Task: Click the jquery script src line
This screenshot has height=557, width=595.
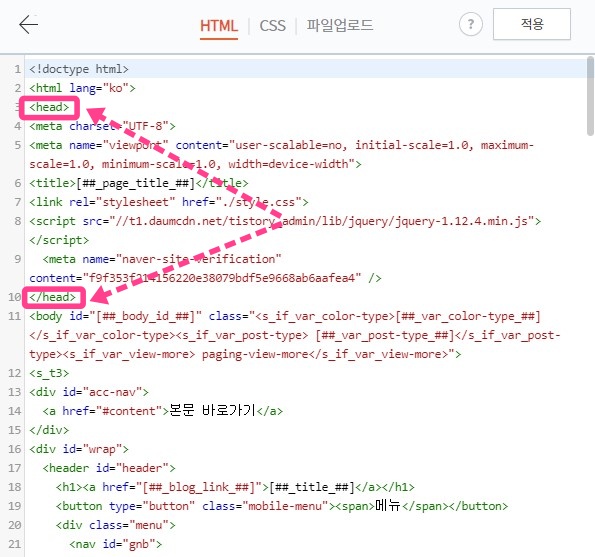Action: coord(285,221)
